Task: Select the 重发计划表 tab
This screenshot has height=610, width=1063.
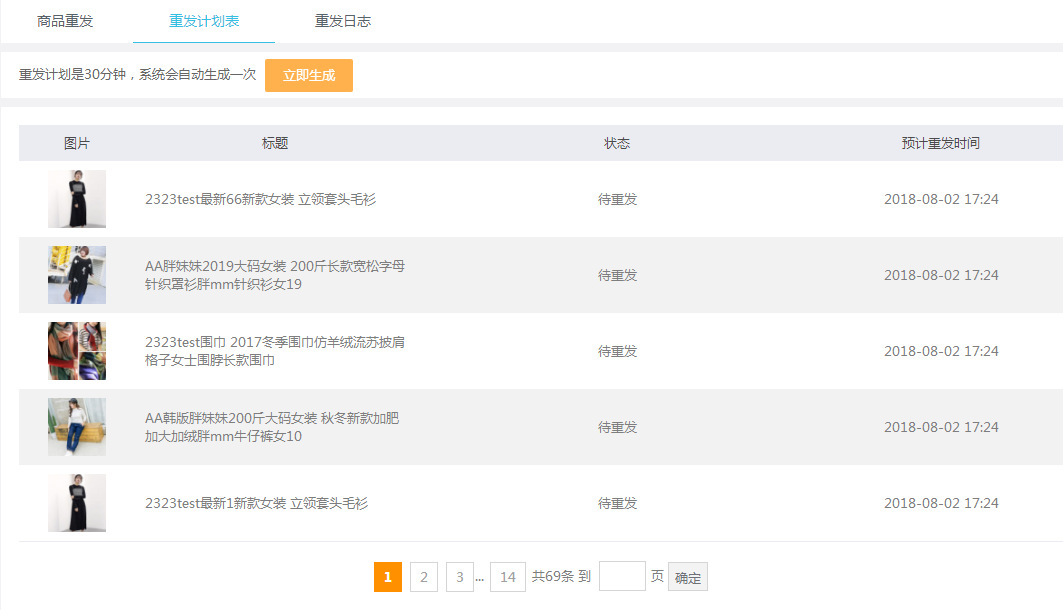Action: click(204, 21)
